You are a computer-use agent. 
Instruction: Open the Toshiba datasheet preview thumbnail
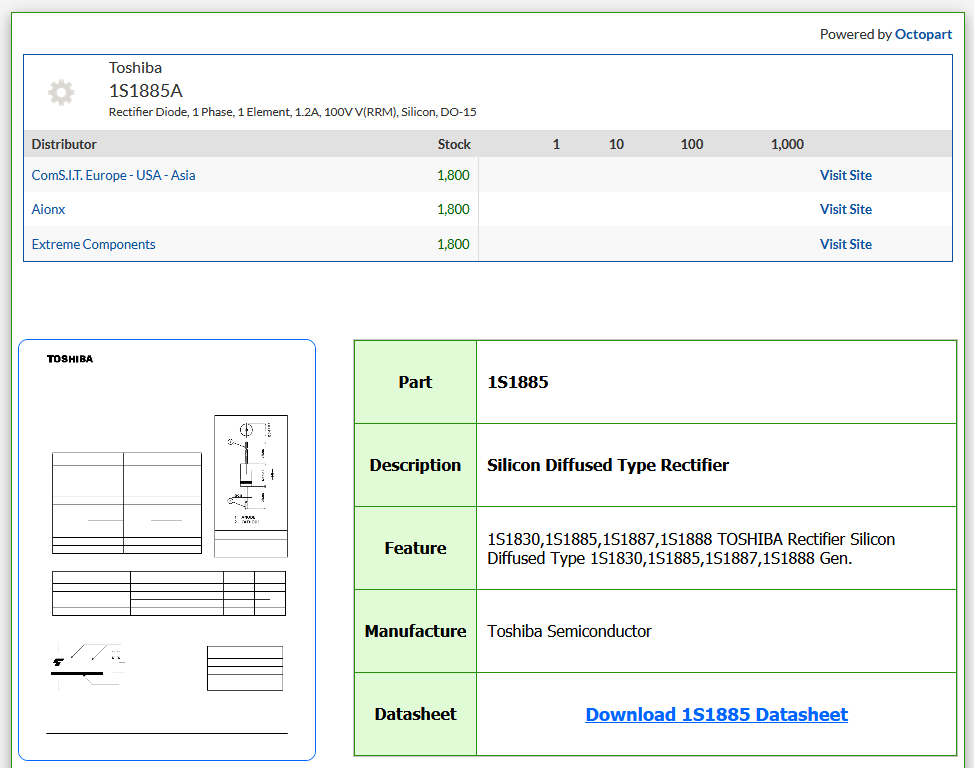pos(167,550)
